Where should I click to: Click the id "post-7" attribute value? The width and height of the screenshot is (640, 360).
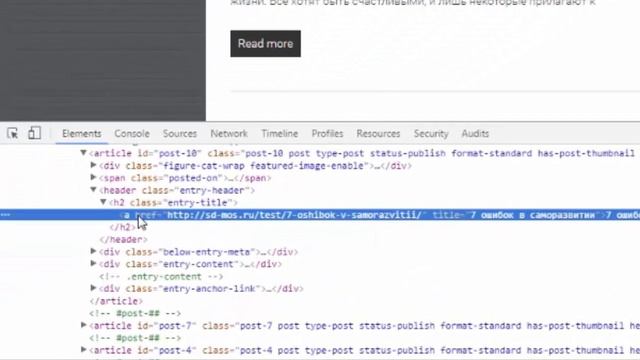(177, 326)
